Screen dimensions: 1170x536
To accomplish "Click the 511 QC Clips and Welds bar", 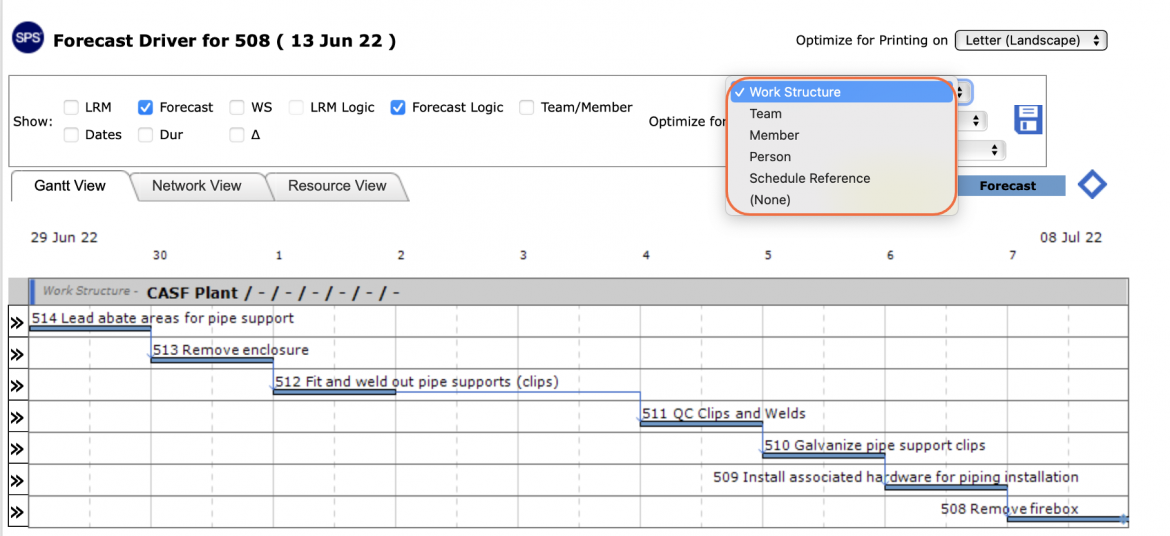I will coord(701,423).
